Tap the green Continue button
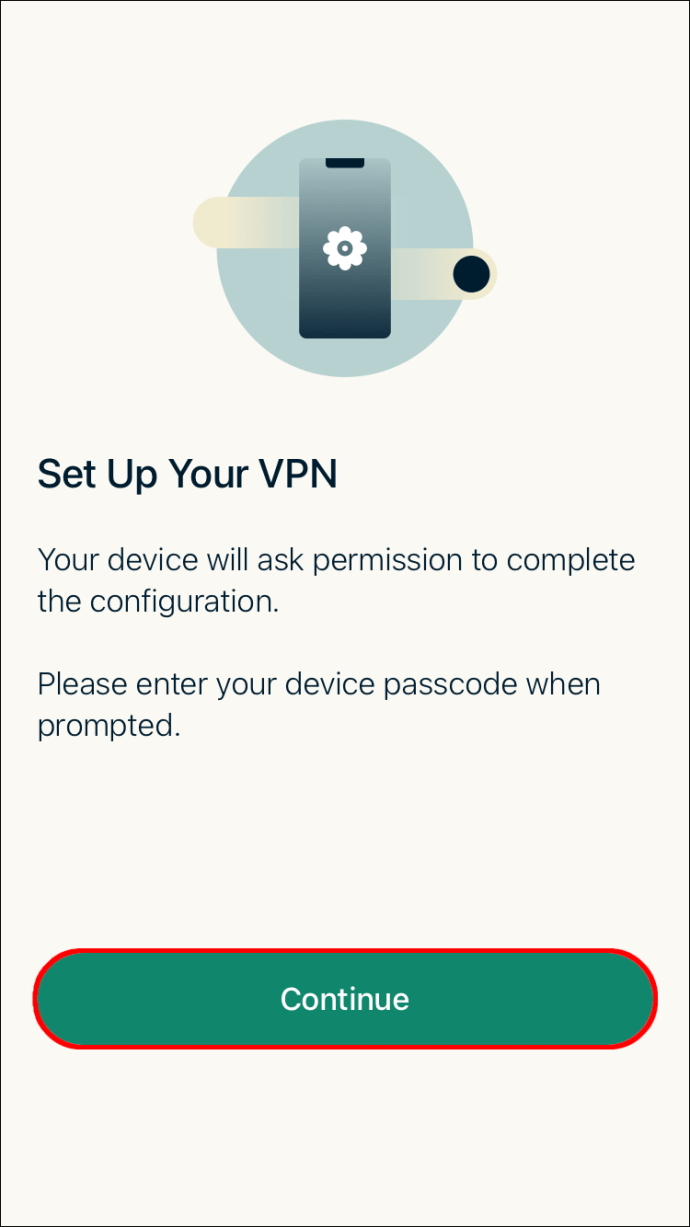Image resolution: width=690 pixels, height=1227 pixels. tap(345, 999)
